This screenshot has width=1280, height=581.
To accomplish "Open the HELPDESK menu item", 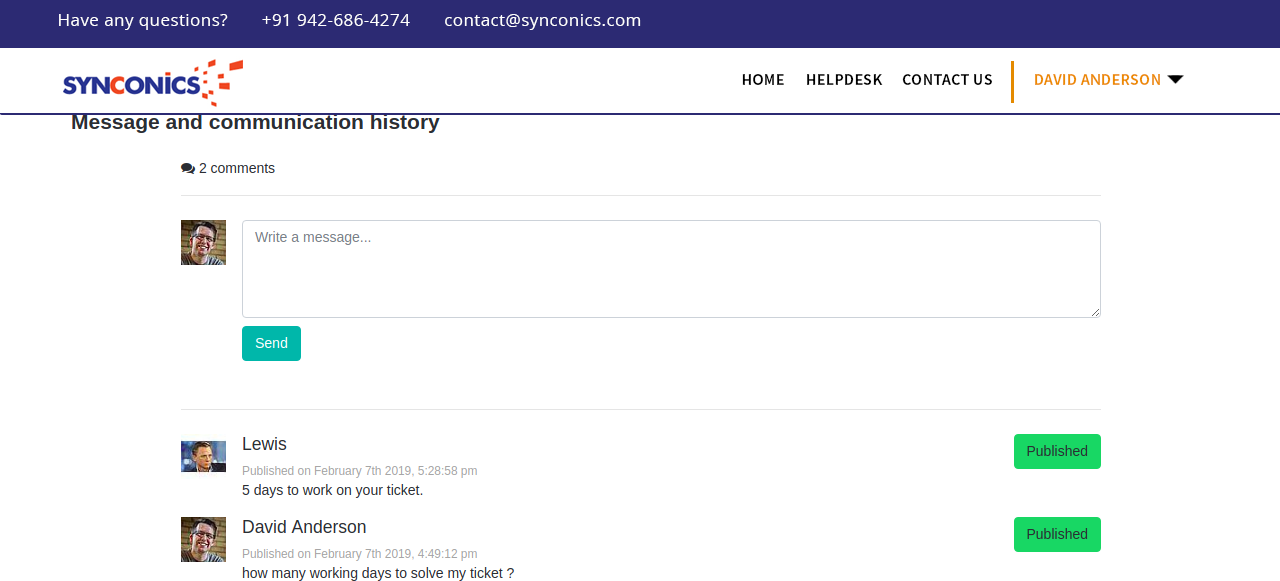I will 844,80.
